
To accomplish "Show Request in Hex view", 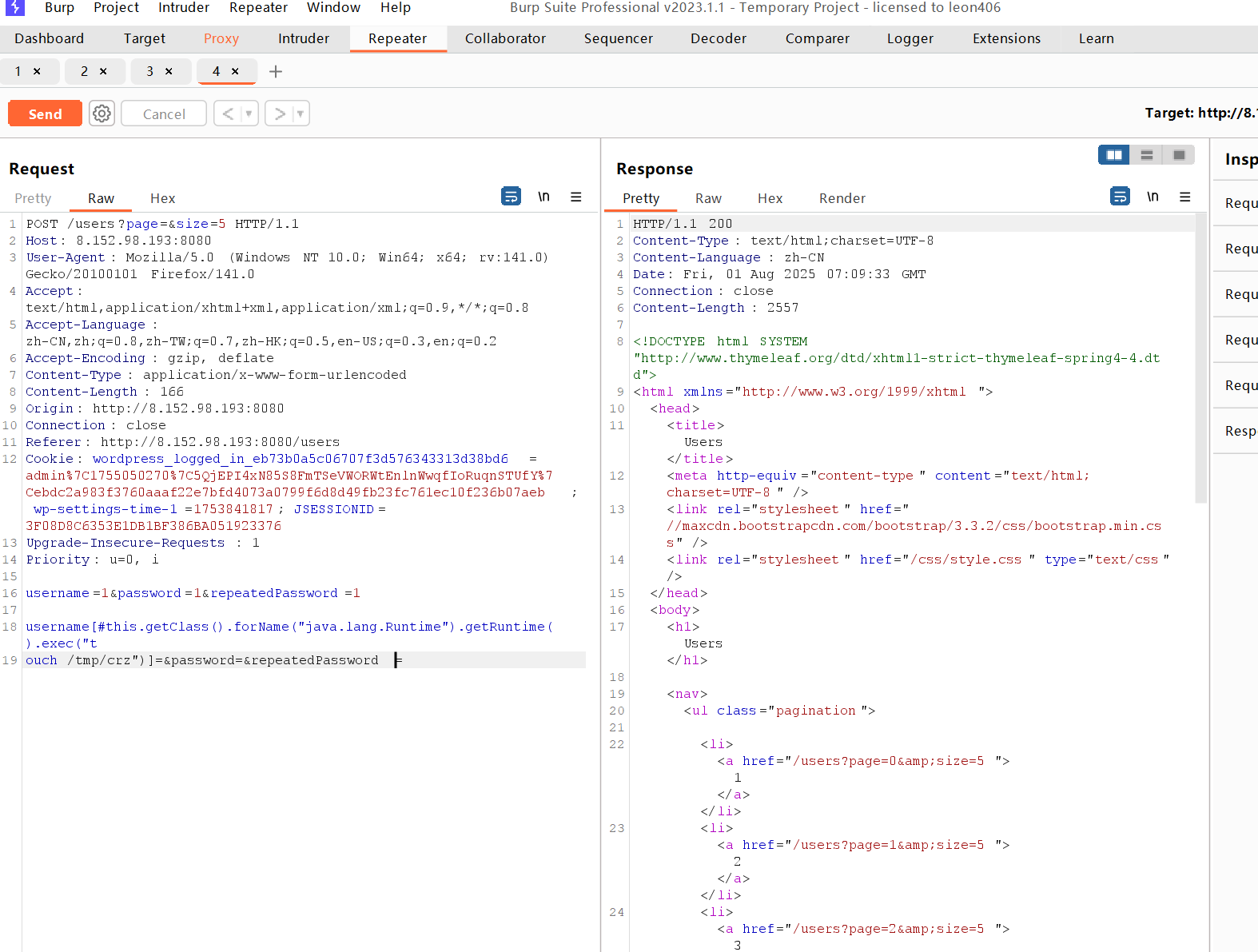I will tap(162, 198).
